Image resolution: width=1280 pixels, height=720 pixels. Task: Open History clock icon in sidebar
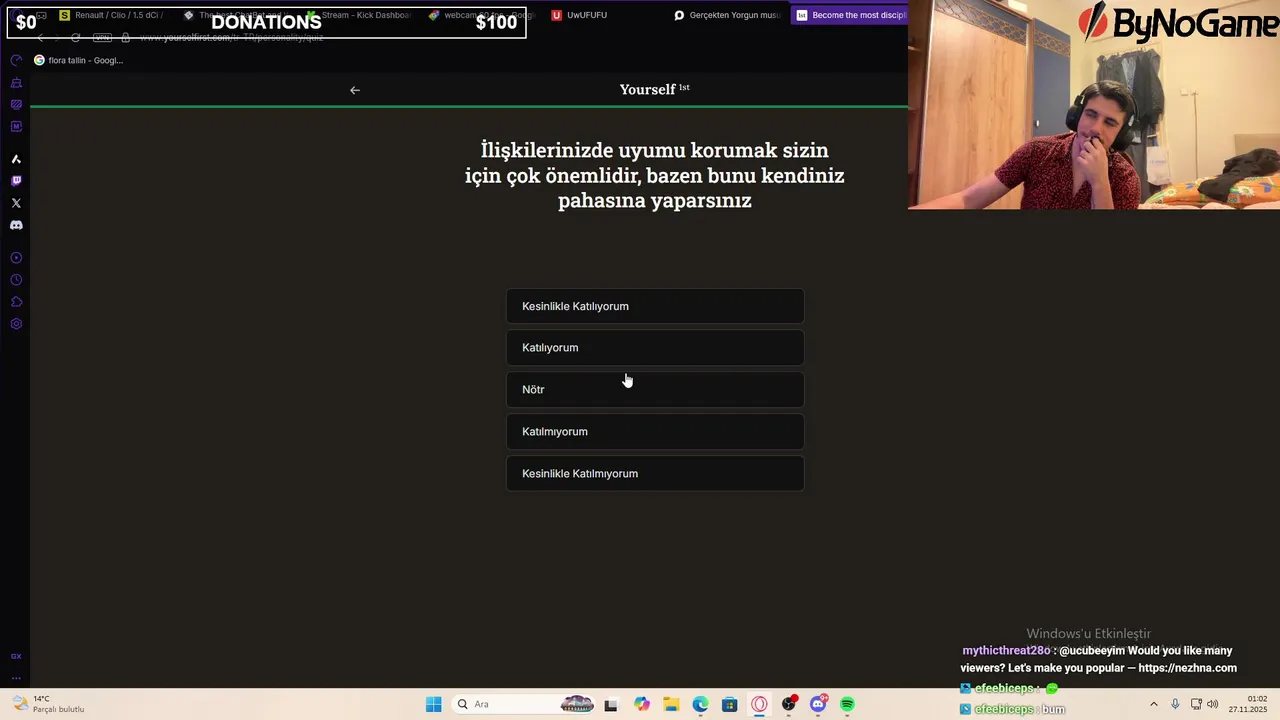[16, 280]
